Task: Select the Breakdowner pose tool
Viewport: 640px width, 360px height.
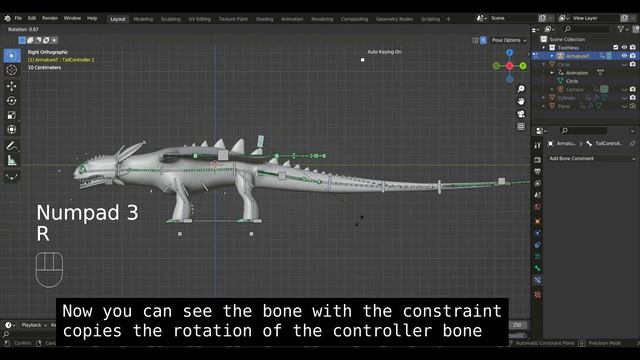Action: tap(12, 176)
